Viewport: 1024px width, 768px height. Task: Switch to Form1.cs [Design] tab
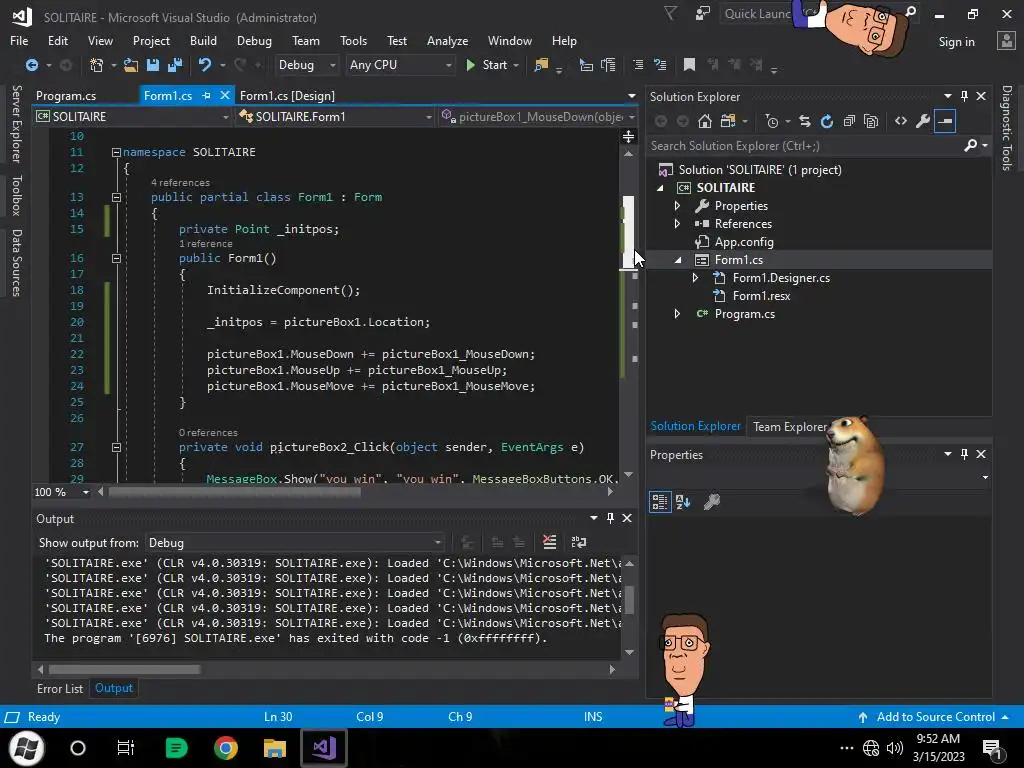tap(287, 95)
